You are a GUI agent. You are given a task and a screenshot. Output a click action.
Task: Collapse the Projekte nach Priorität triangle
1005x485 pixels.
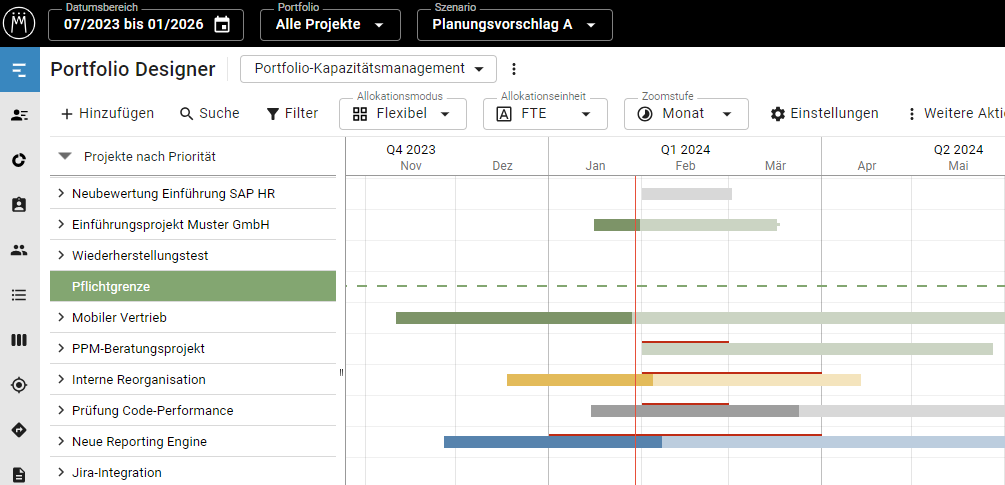coord(64,156)
